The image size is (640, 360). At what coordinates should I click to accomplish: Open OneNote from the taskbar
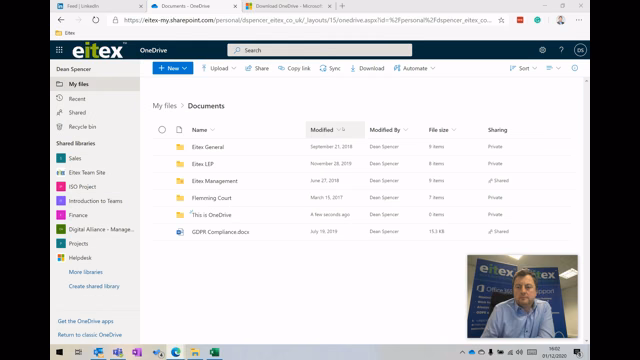(137, 352)
